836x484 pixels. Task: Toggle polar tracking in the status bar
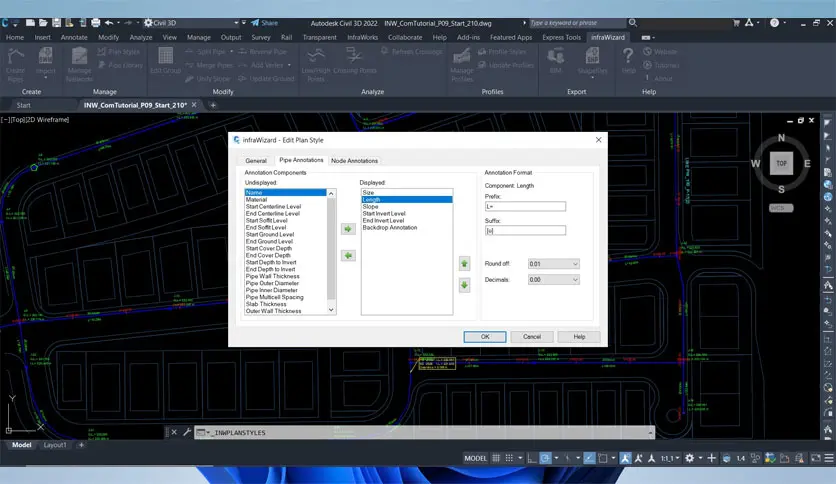[x=545, y=458]
